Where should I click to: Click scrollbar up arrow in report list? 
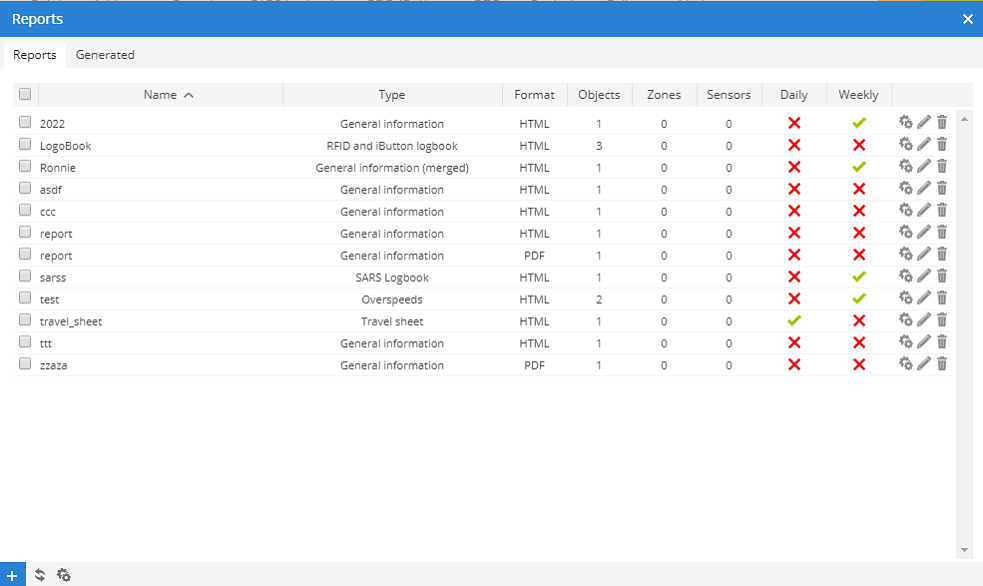click(x=964, y=119)
